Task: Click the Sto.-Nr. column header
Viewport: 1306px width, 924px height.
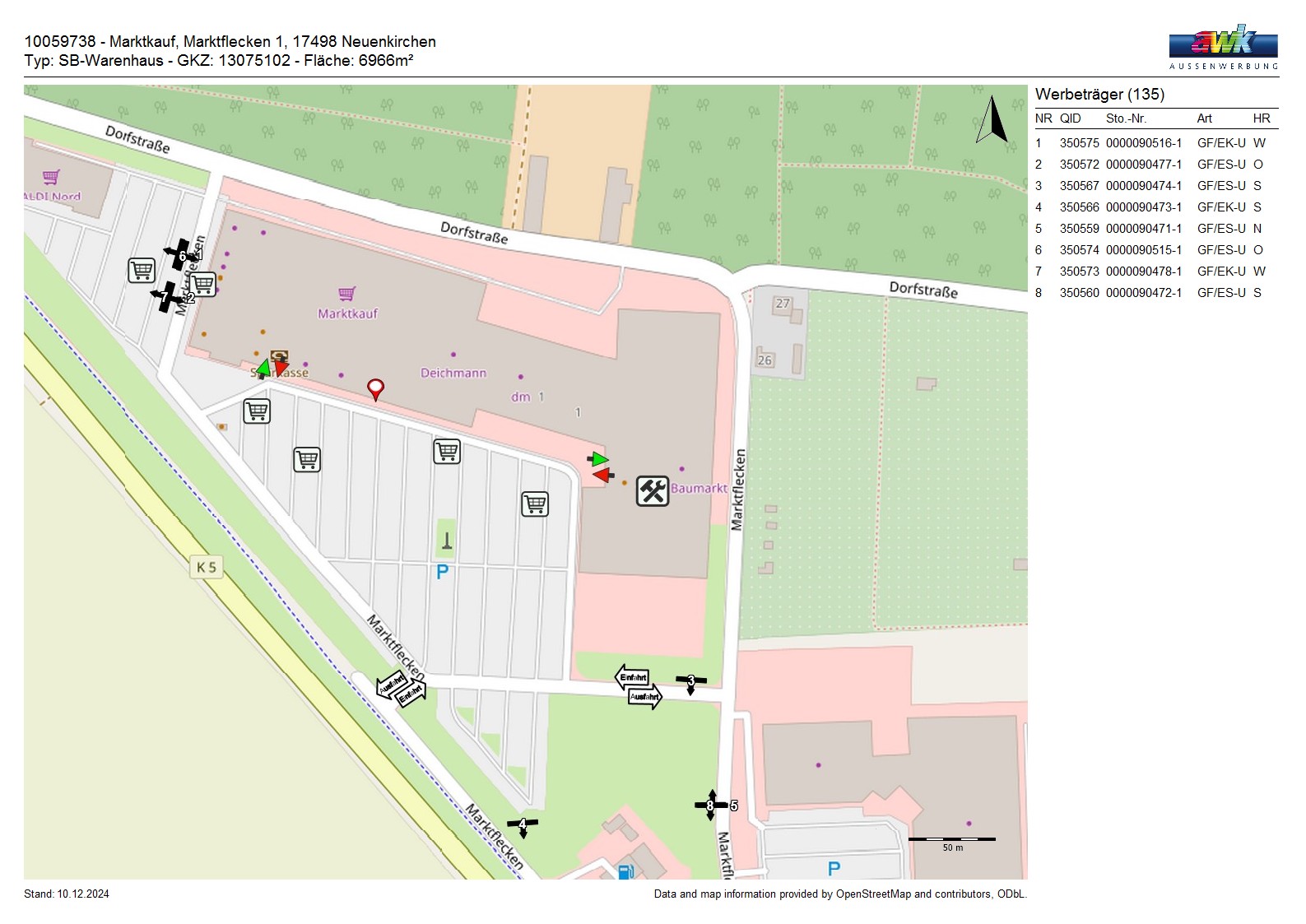Action: (x=1126, y=118)
